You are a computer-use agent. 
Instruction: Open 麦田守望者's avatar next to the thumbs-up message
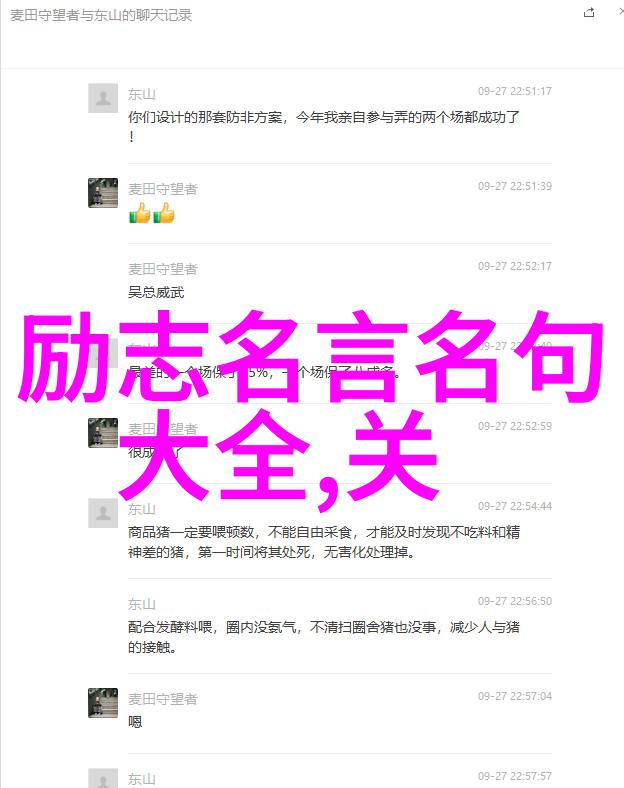pos(103,192)
